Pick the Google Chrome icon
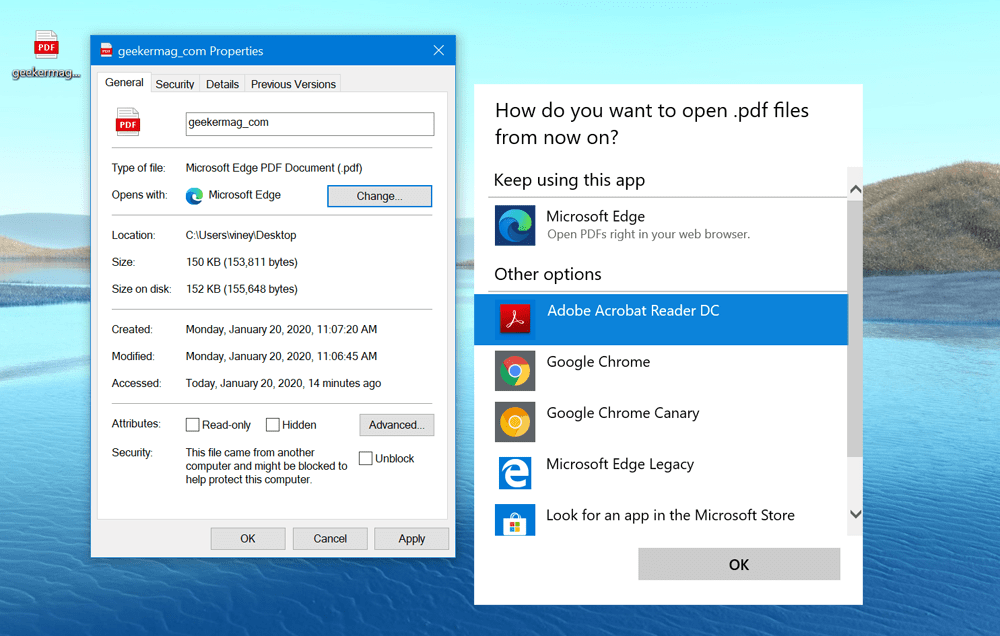The image size is (1000, 636). tap(515, 371)
